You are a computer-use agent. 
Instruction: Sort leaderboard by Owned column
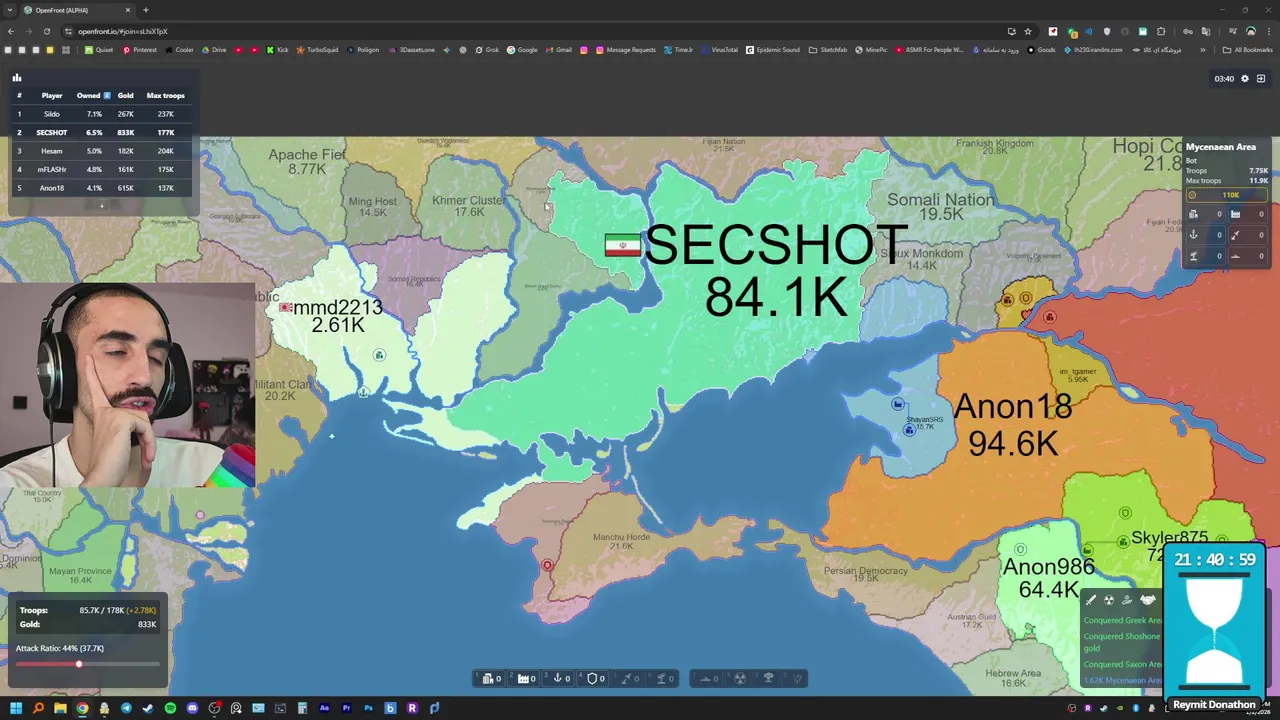[93, 95]
